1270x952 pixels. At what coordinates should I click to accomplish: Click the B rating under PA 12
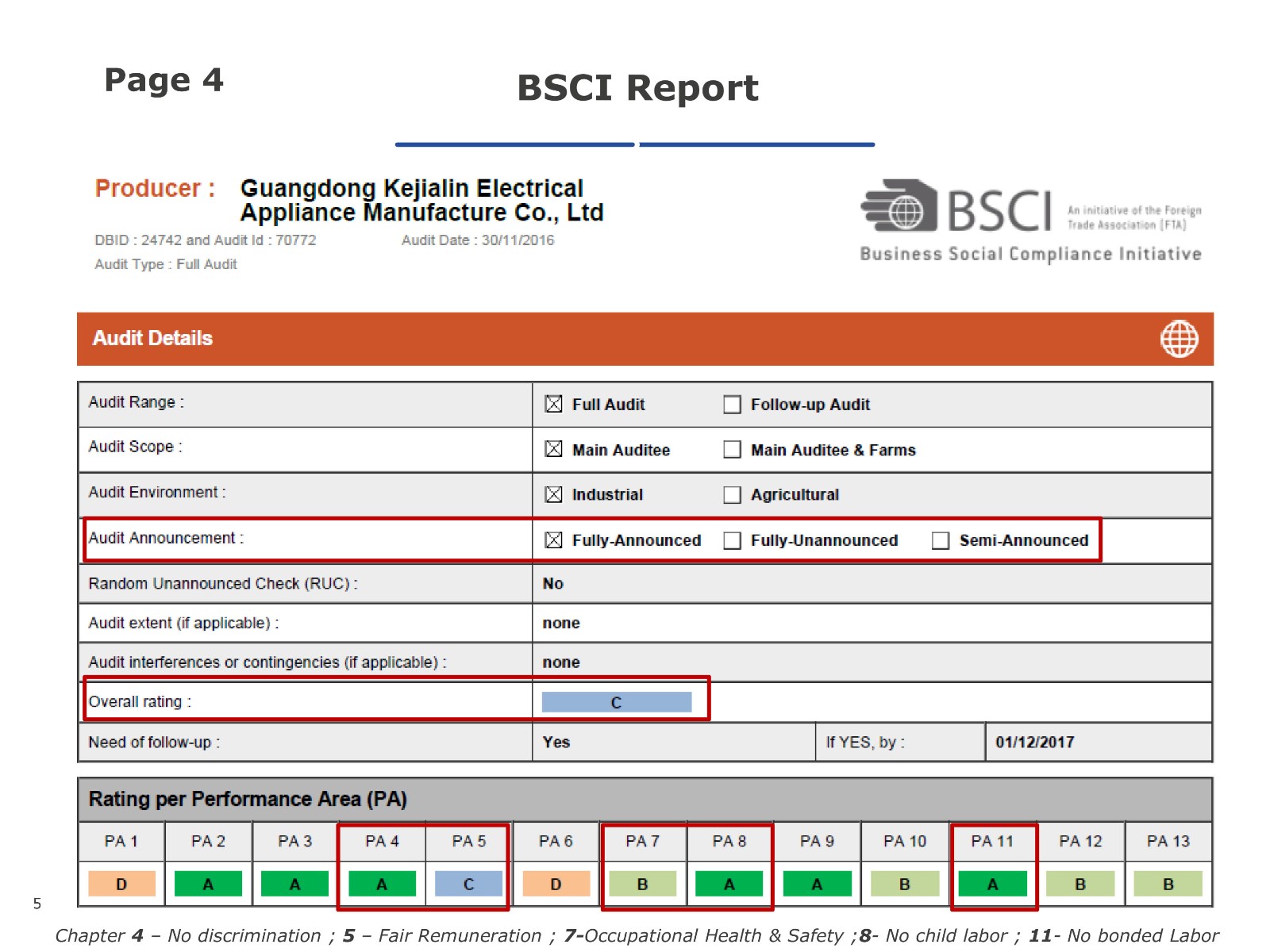click(1080, 884)
